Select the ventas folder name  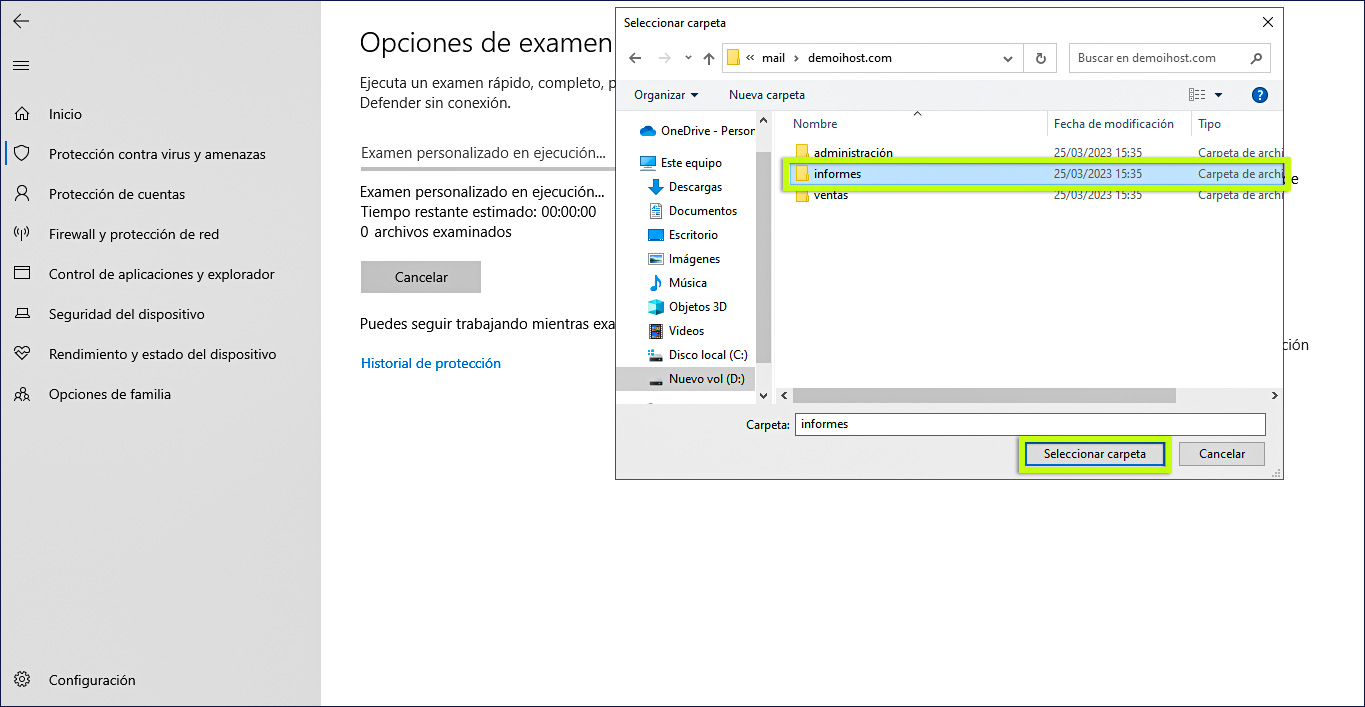pyautogui.click(x=831, y=196)
